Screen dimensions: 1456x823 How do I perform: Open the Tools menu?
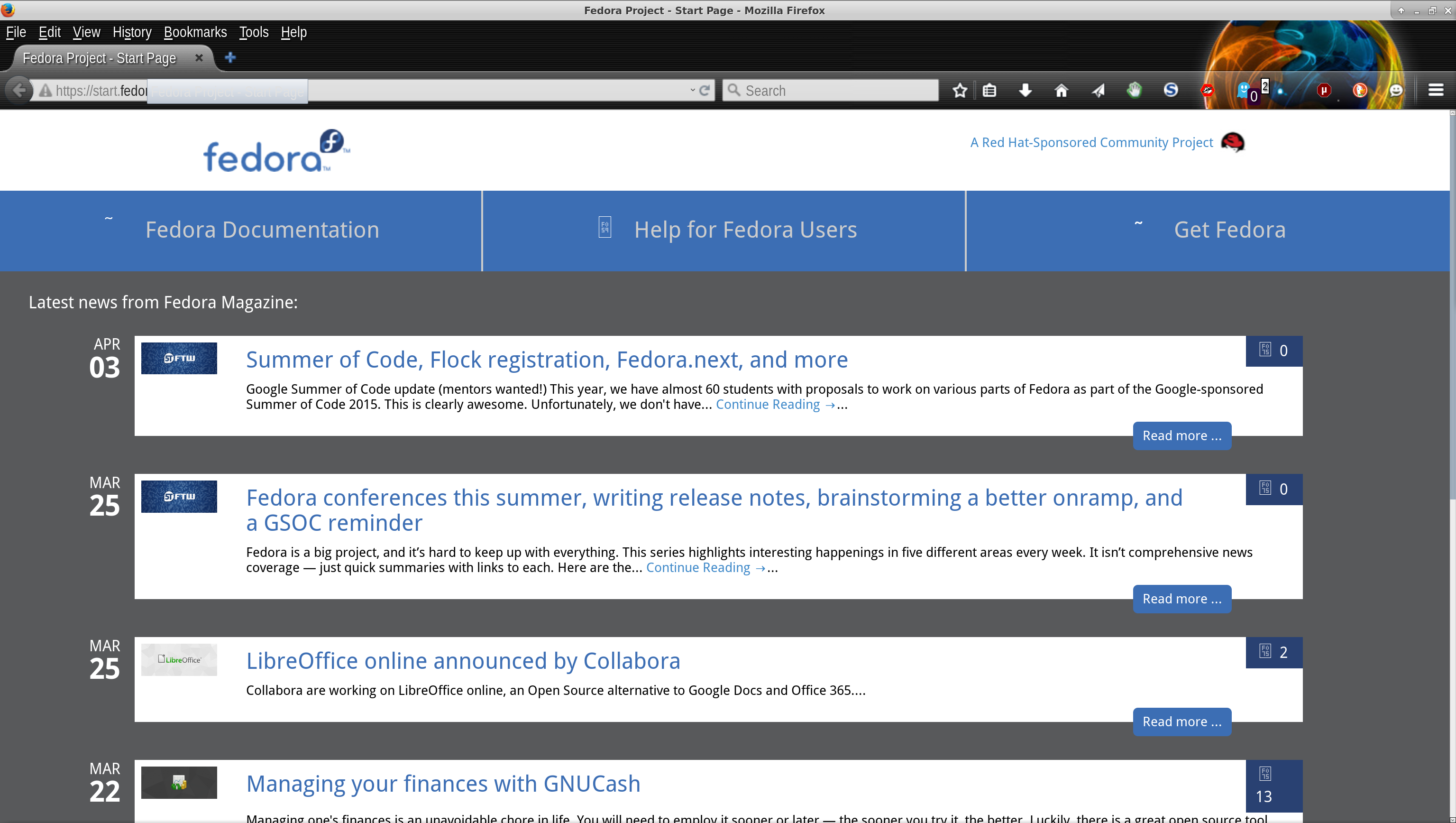click(254, 32)
